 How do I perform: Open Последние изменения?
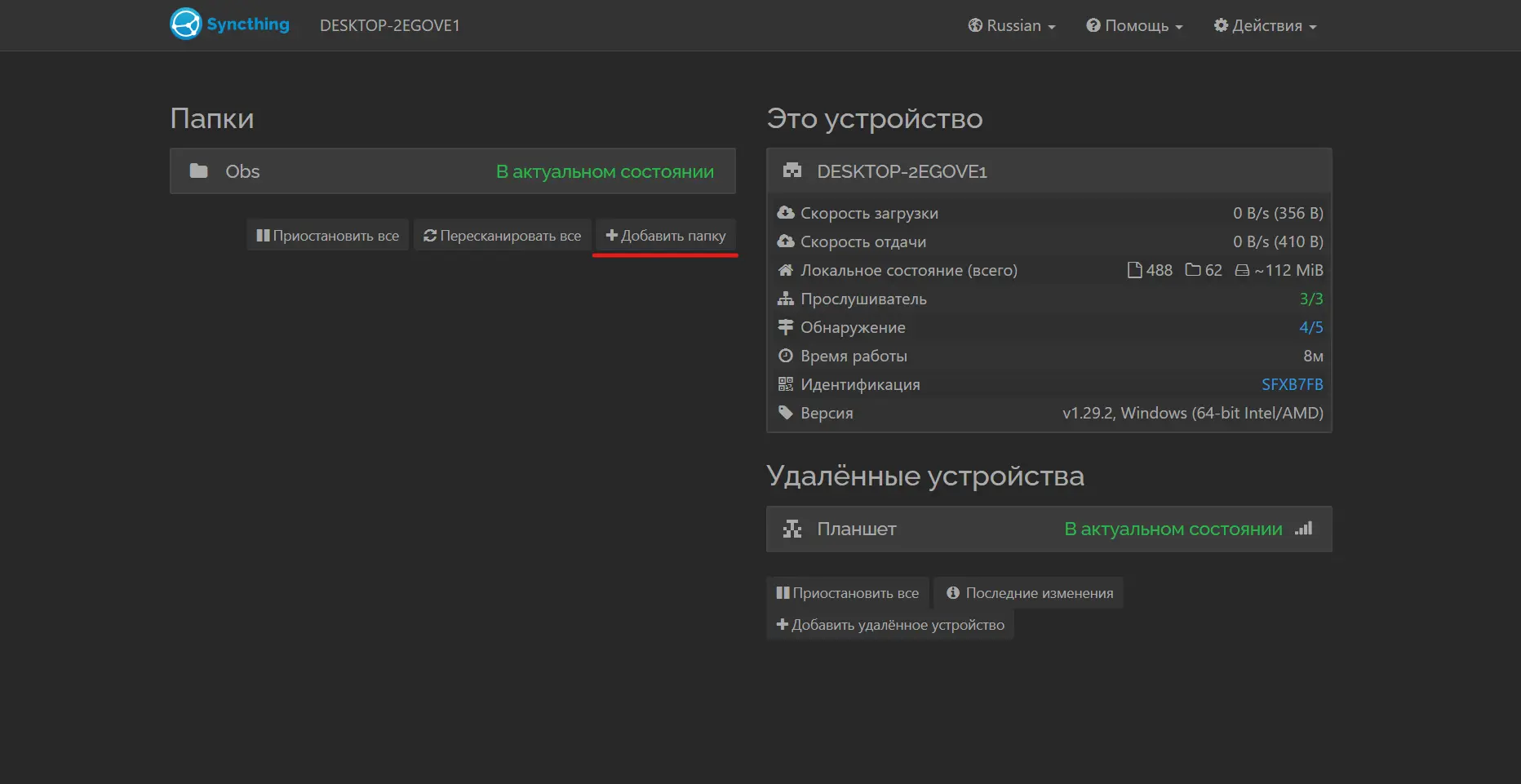(x=1028, y=593)
